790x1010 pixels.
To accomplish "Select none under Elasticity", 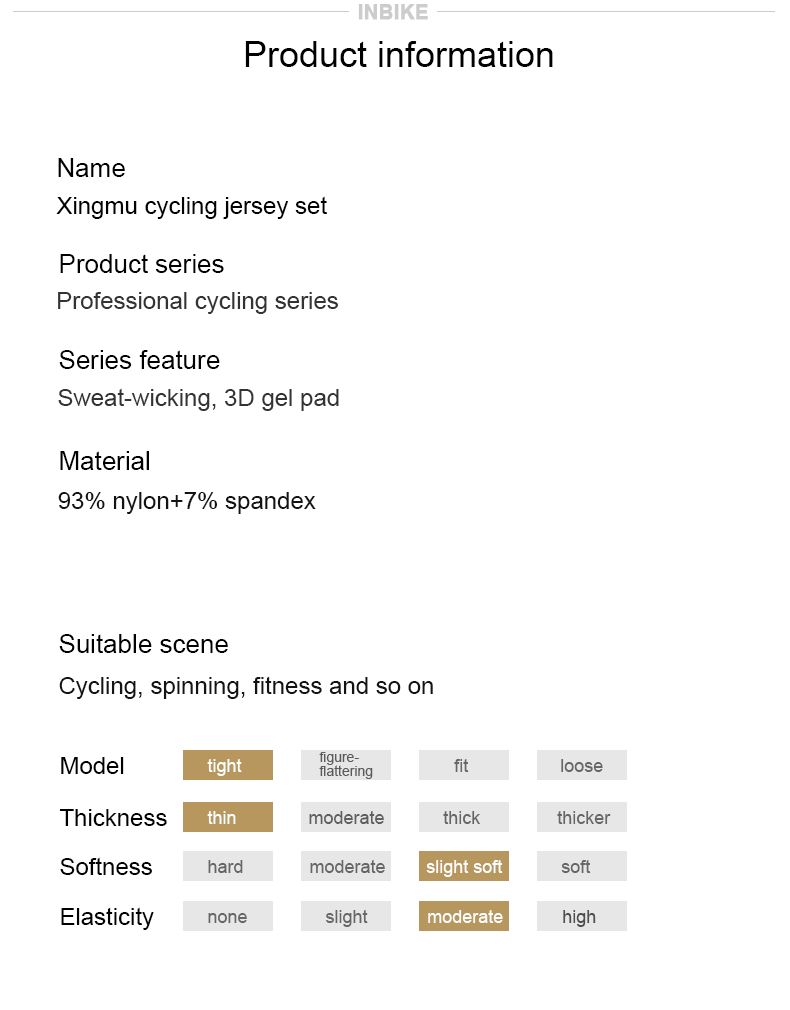I will click(x=227, y=916).
